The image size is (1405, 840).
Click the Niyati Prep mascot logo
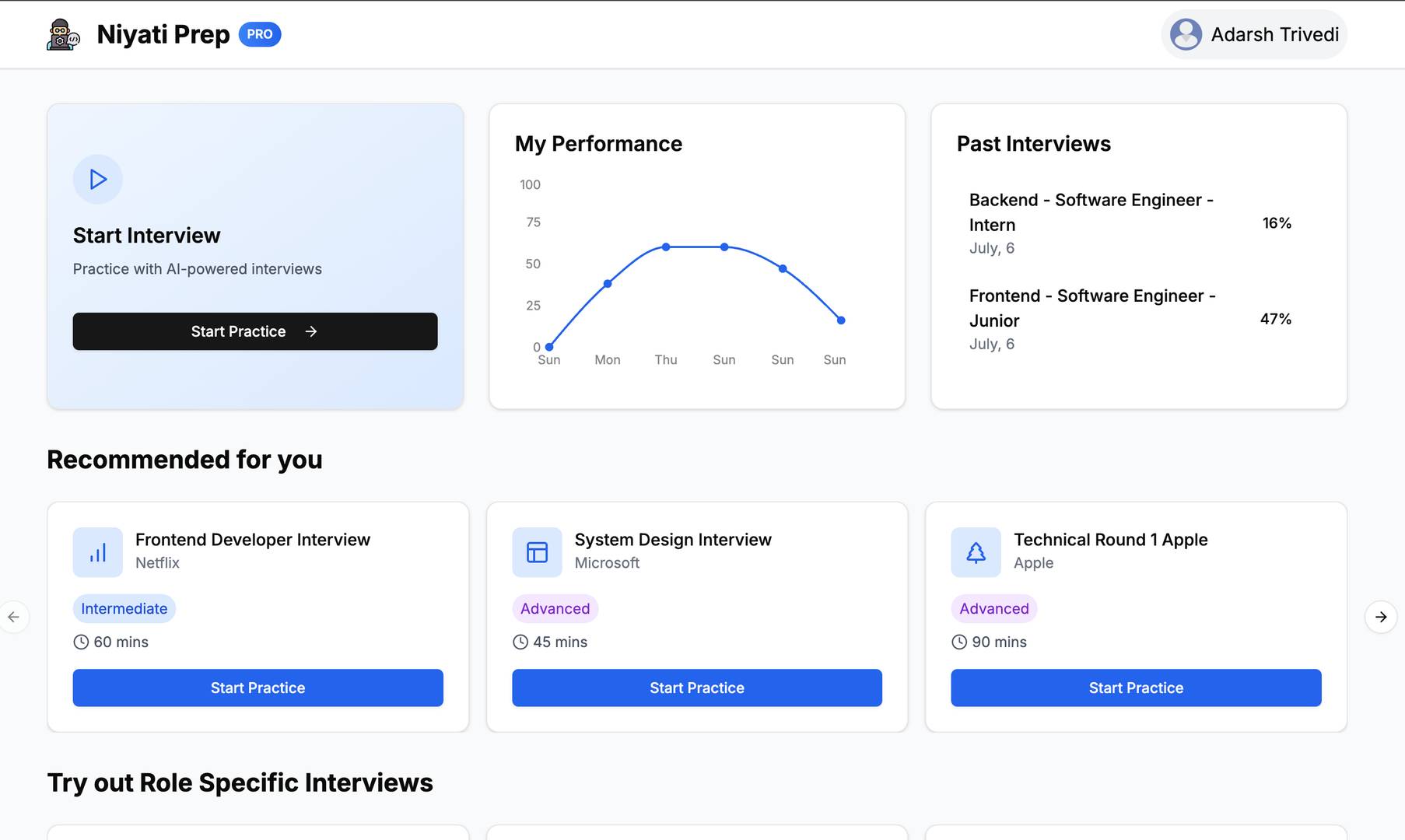coord(63,35)
